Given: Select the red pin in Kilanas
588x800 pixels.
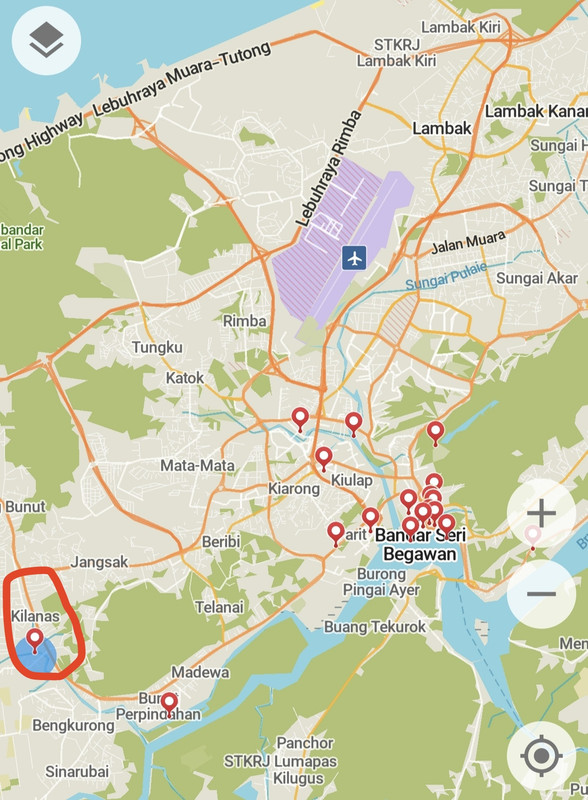Looking at the screenshot, I should tap(35, 640).
